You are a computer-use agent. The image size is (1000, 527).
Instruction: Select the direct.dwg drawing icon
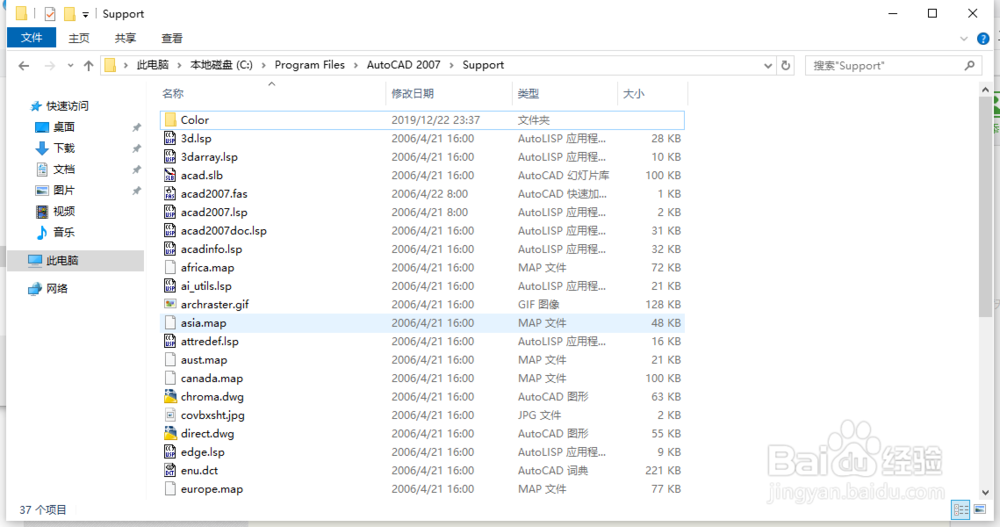pyautogui.click(x=170, y=434)
